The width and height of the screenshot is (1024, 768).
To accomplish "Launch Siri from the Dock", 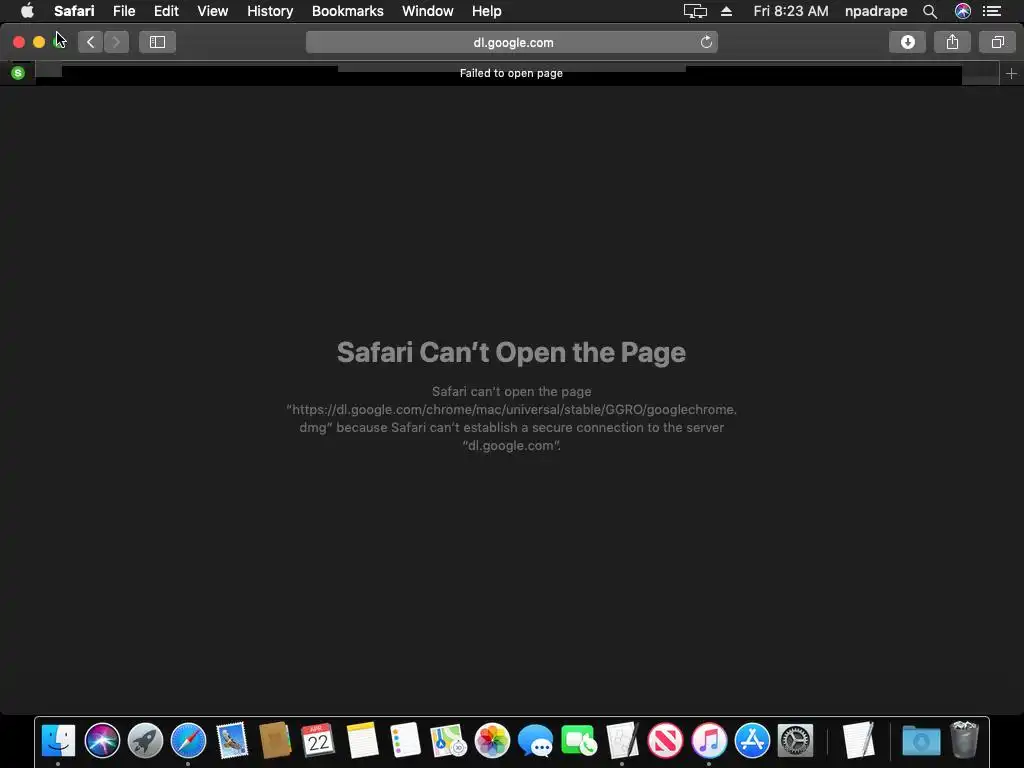I will pyautogui.click(x=102, y=741).
